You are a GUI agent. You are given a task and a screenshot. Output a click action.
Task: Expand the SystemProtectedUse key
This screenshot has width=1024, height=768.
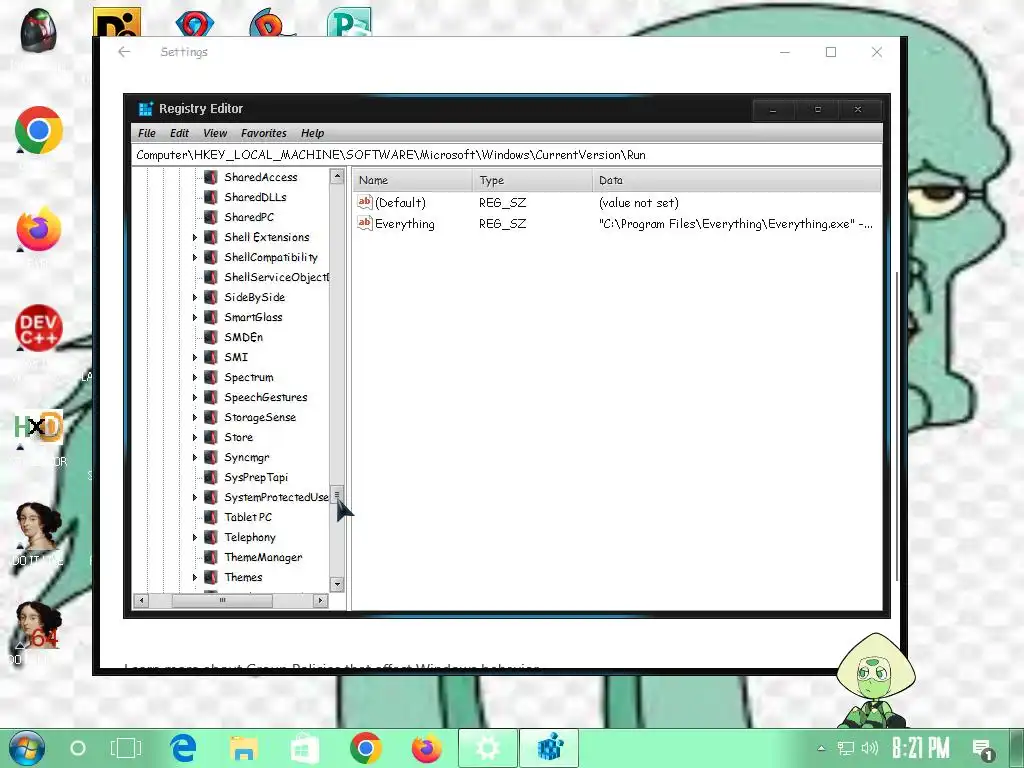[195, 498]
